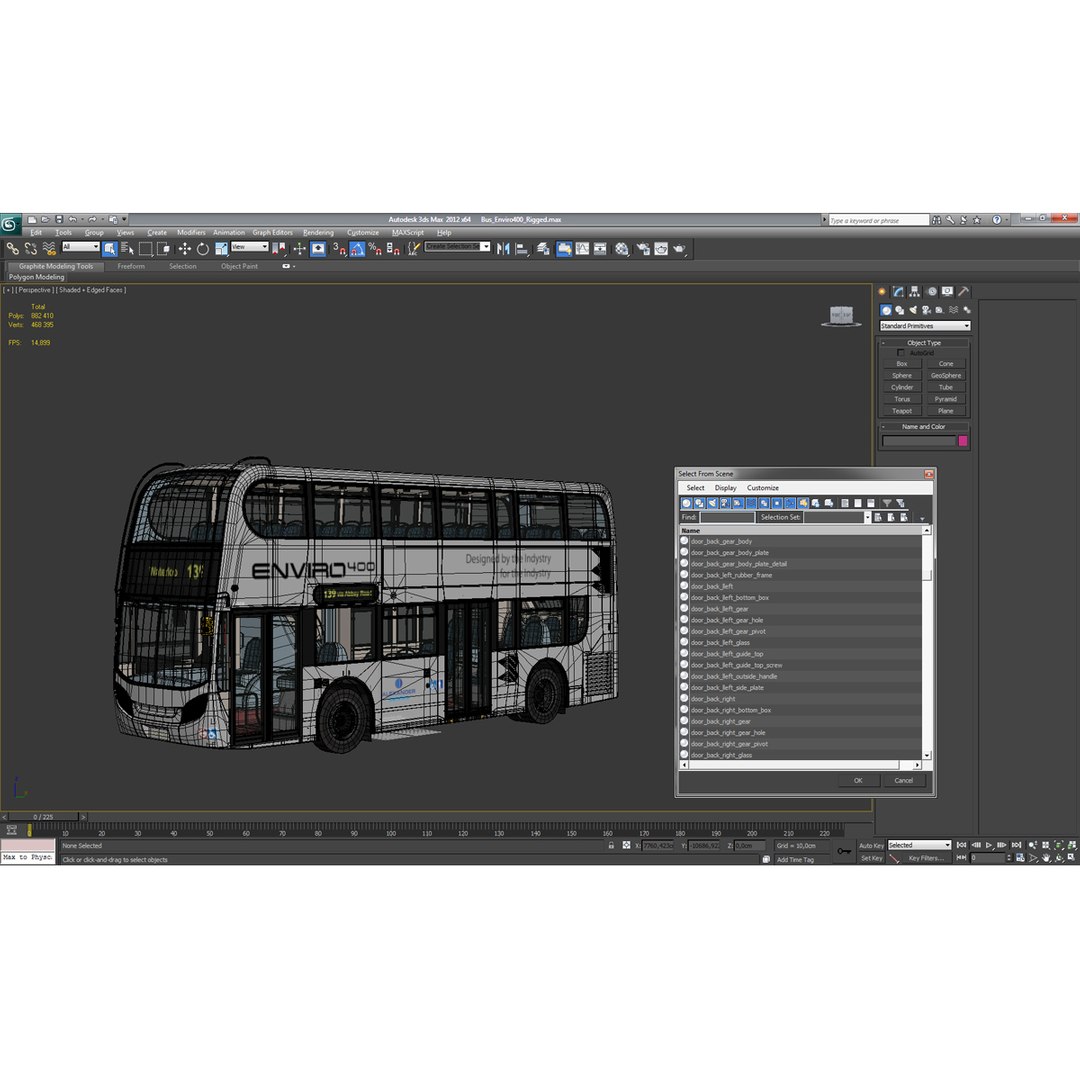Viewport: 1080px width, 1080px height.
Task: Open the Modifiers menu
Action: pyautogui.click(x=191, y=233)
